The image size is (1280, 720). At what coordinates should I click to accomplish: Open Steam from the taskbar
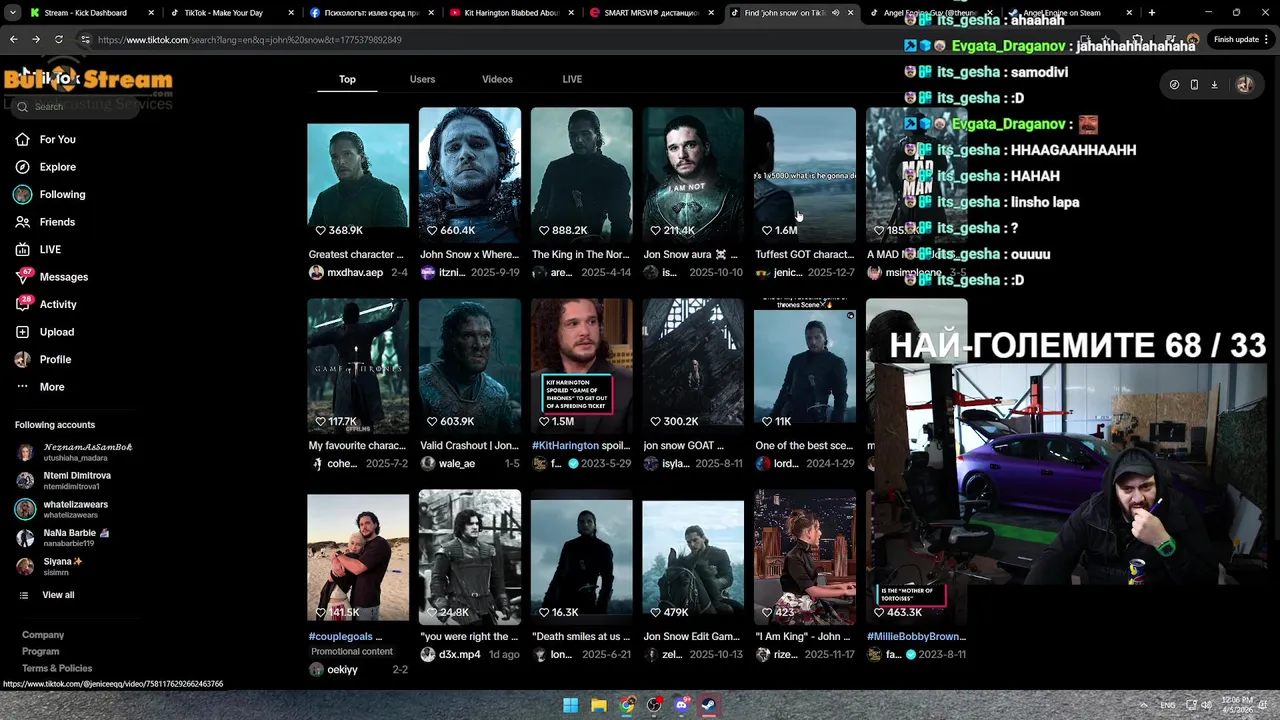709,705
